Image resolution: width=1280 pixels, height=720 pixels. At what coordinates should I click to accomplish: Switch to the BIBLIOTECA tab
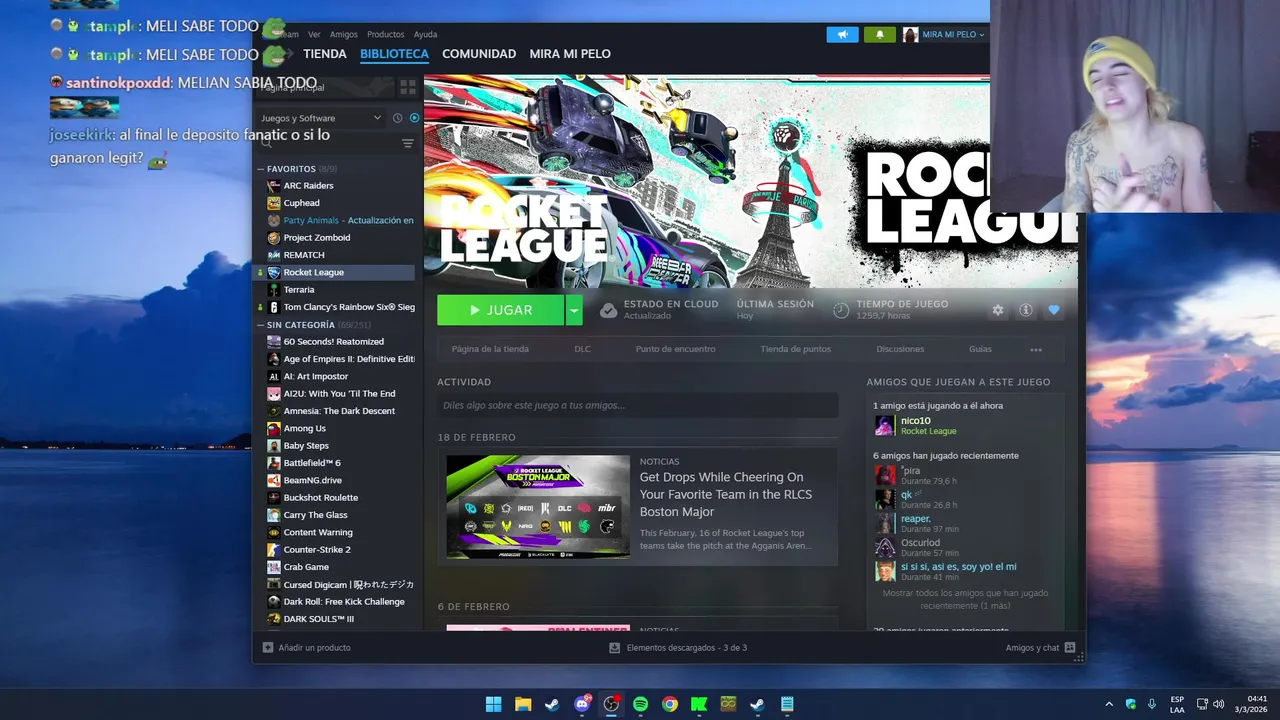[x=394, y=54]
